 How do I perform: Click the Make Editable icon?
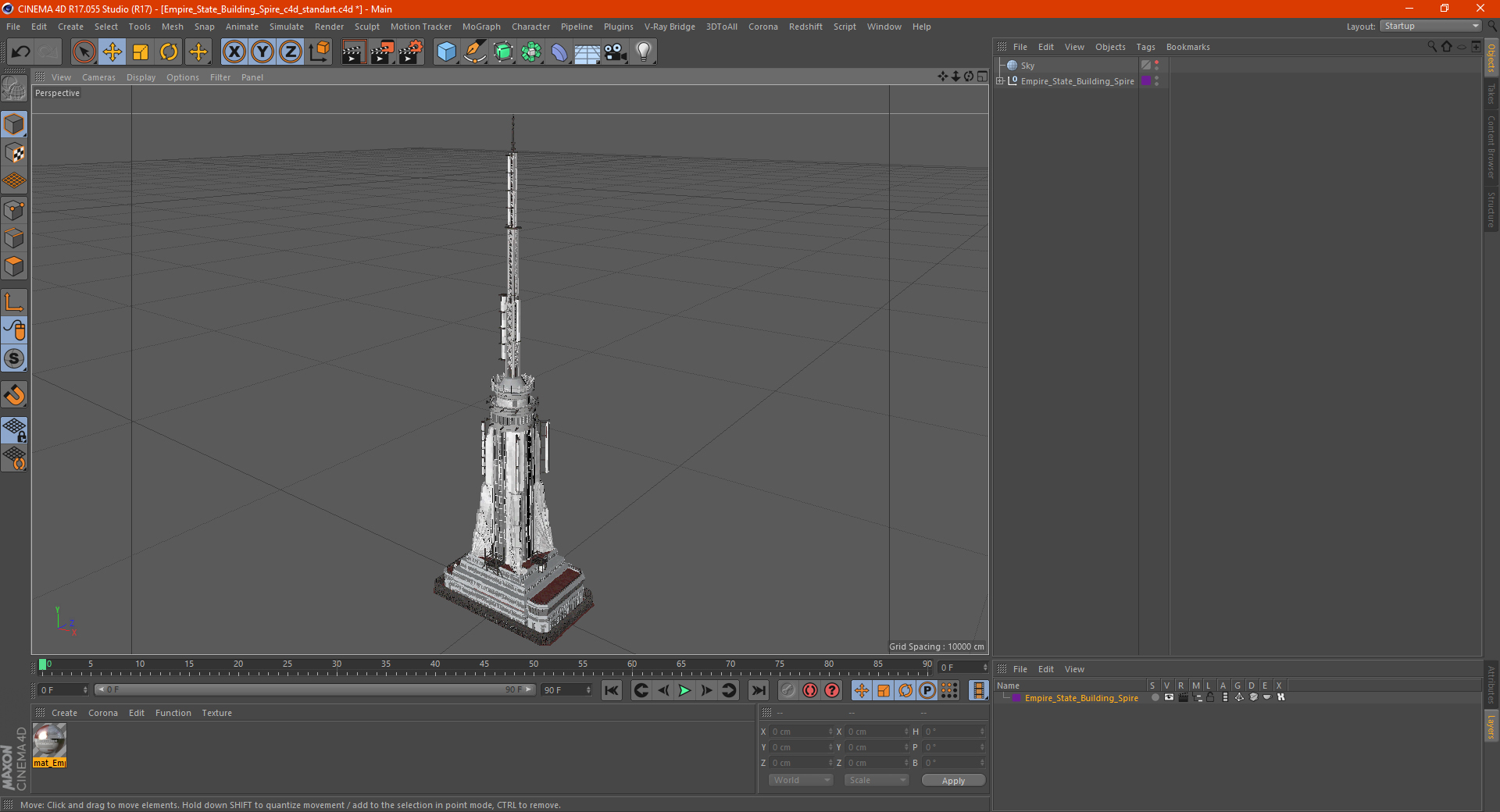pos(15,89)
